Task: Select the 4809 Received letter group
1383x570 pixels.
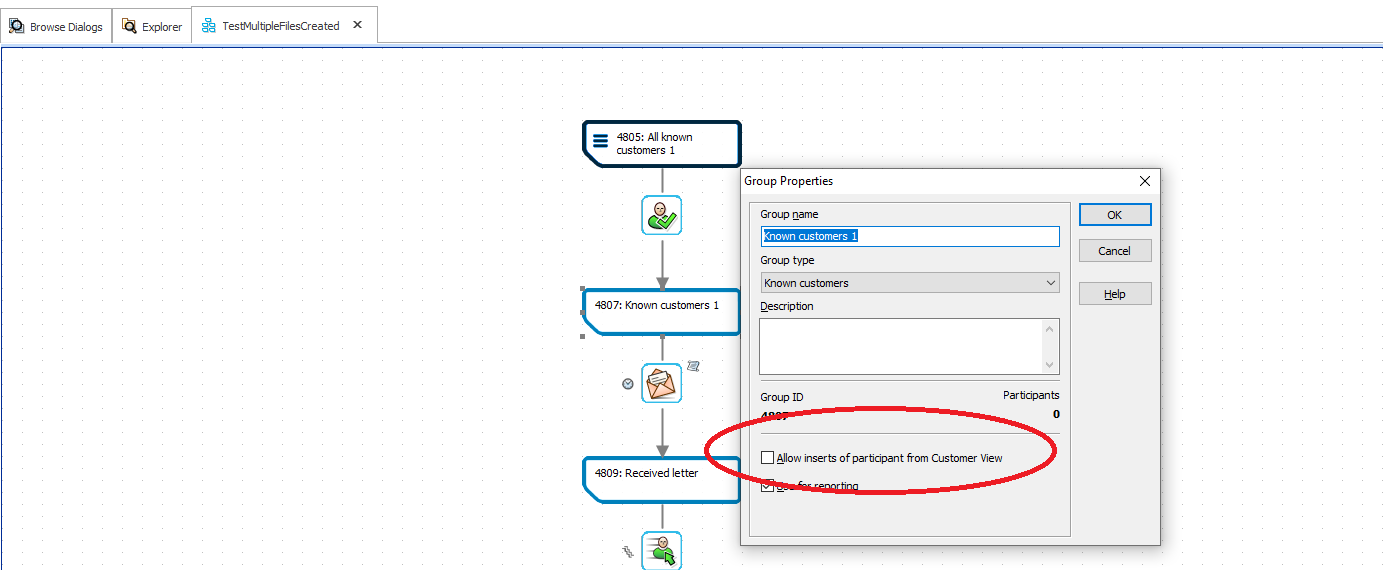Action: tap(662, 479)
